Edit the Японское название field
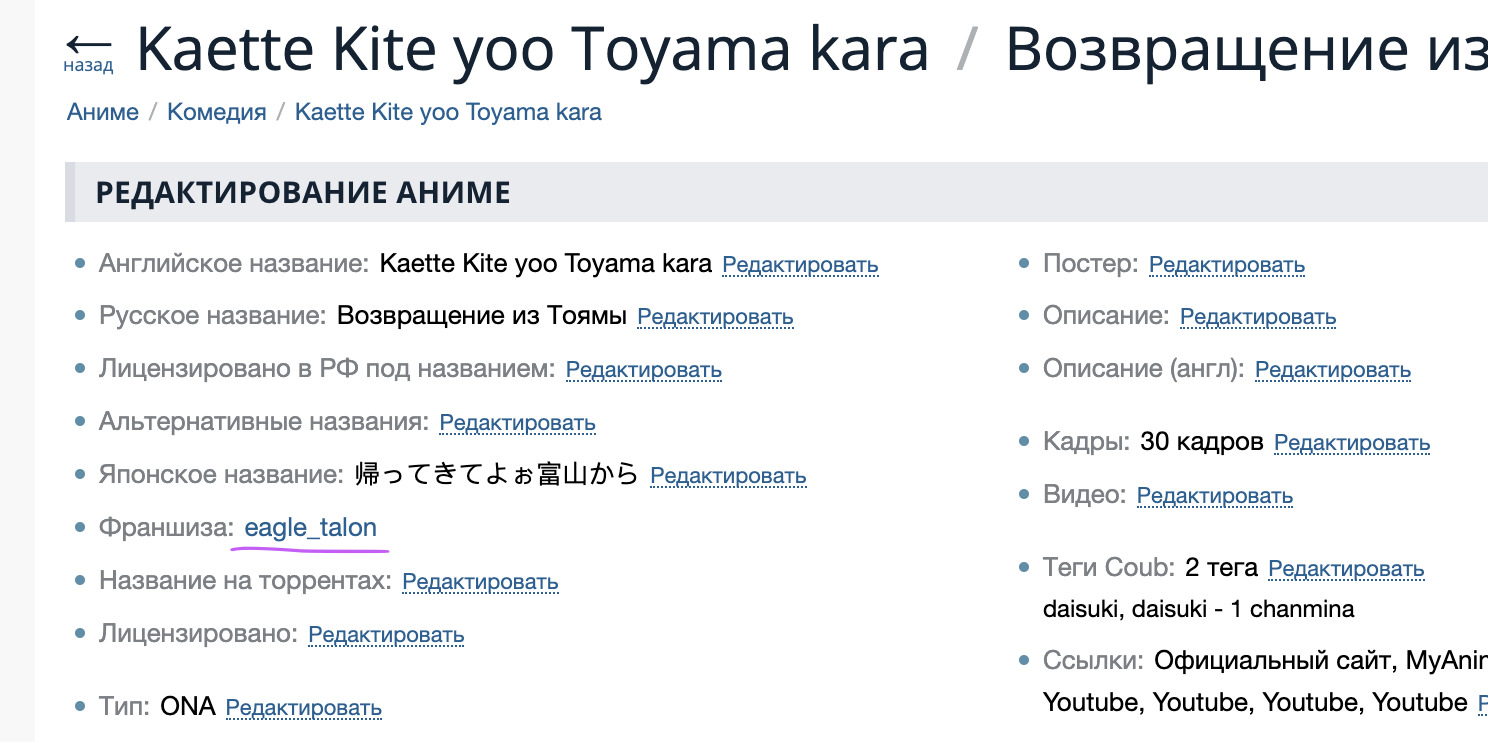The width and height of the screenshot is (1488, 742). (x=728, y=476)
